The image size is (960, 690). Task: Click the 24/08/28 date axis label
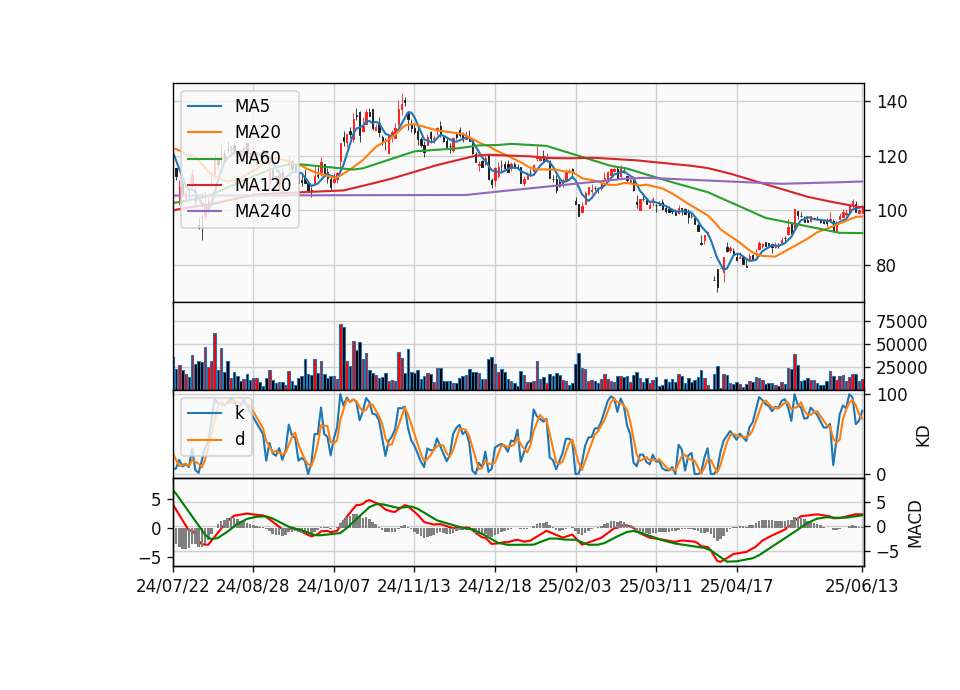(x=253, y=586)
